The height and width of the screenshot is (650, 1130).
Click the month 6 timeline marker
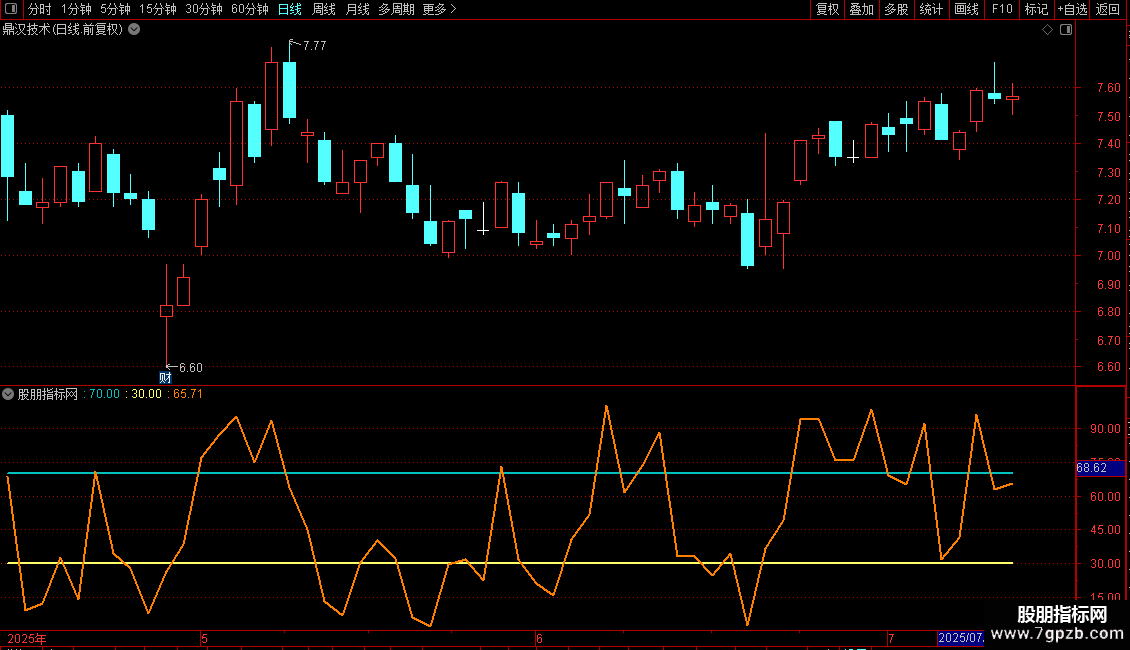pos(539,638)
